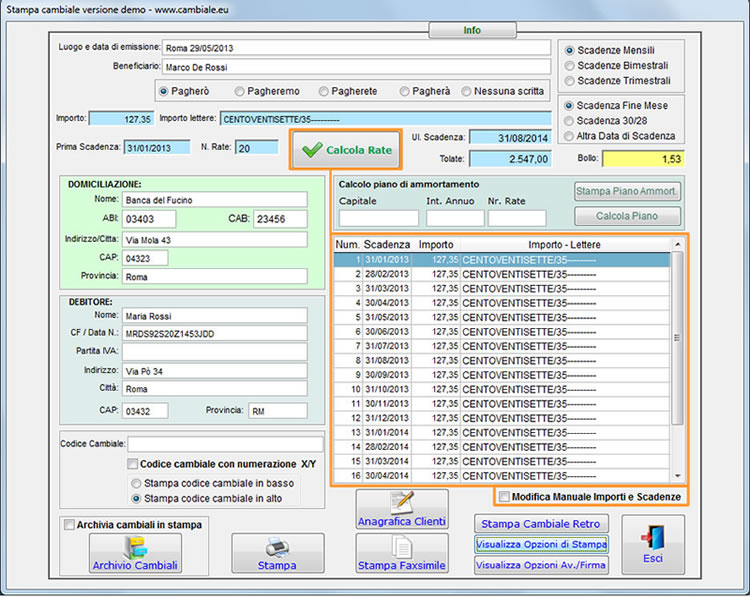This screenshot has height=598, width=750.
Task: Click the yellow Bollo field
Action: 643,159
